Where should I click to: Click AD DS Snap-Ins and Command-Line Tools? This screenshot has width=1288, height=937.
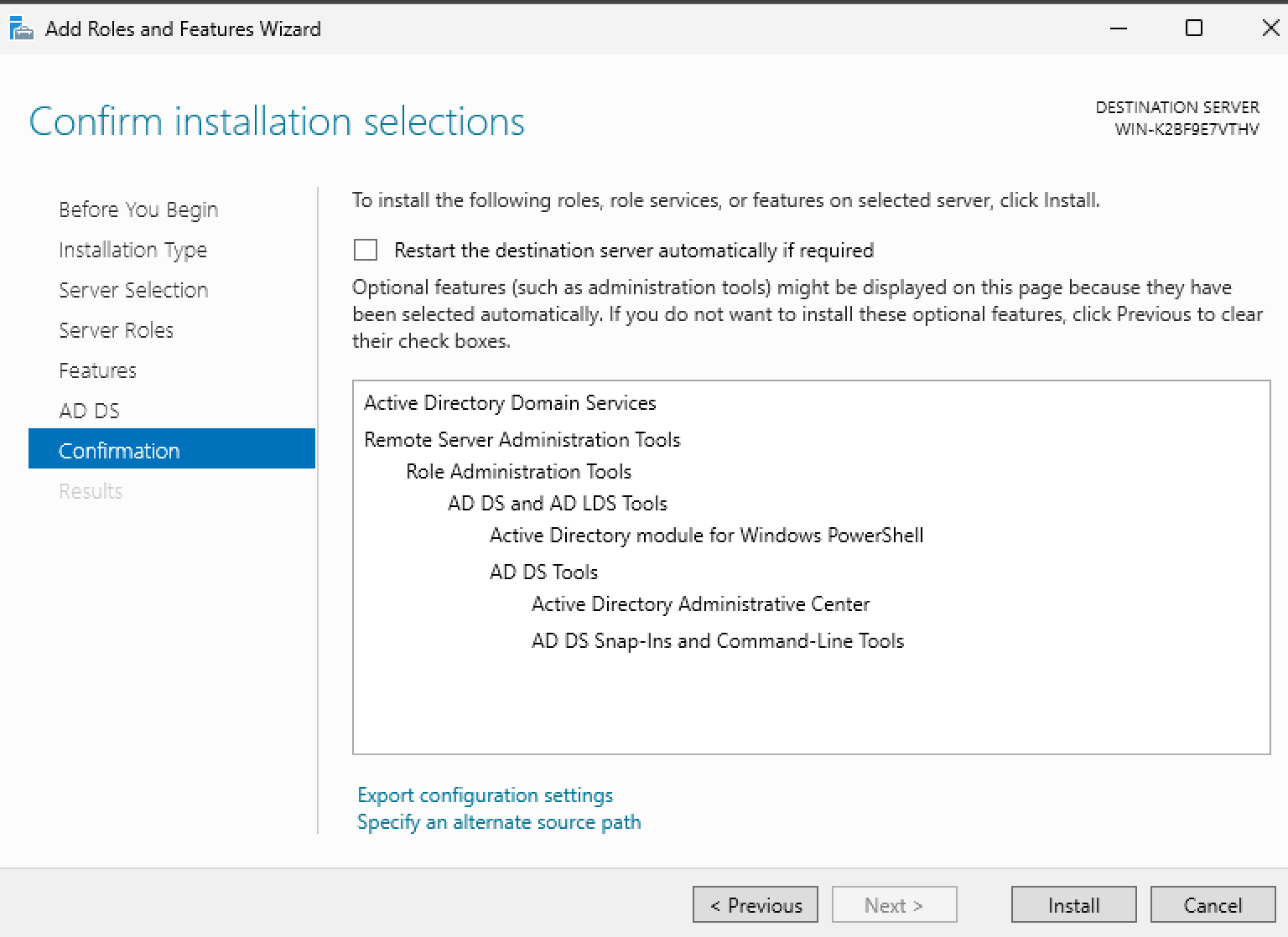(x=718, y=641)
